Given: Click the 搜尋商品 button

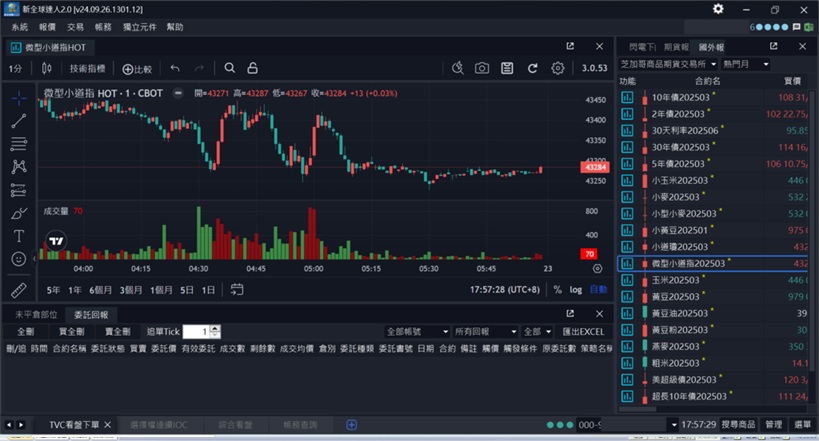Looking at the screenshot, I should point(738,425).
